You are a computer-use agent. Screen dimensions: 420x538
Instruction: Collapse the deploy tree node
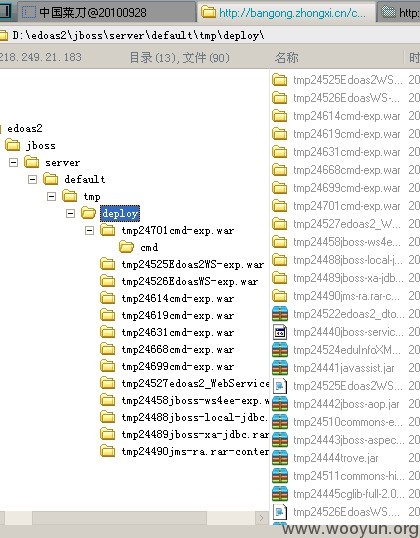pyautogui.click(x=70, y=213)
